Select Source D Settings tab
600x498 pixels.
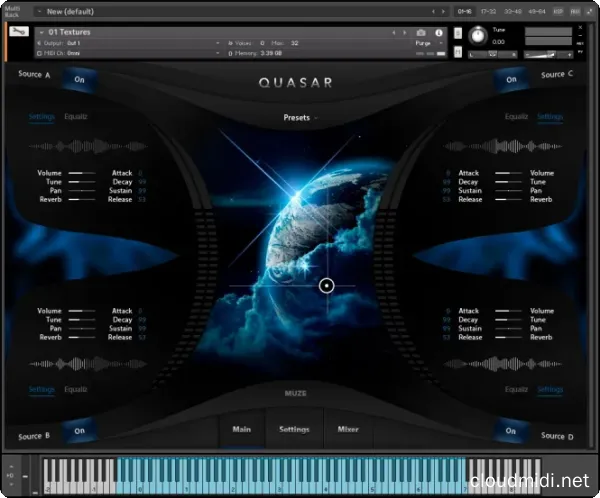click(550, 389)
